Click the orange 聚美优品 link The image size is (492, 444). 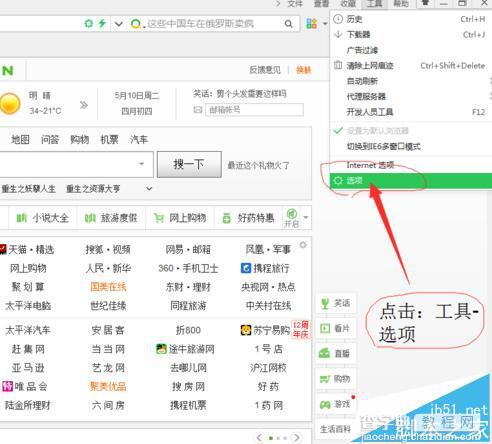click(x=108, y=386)
